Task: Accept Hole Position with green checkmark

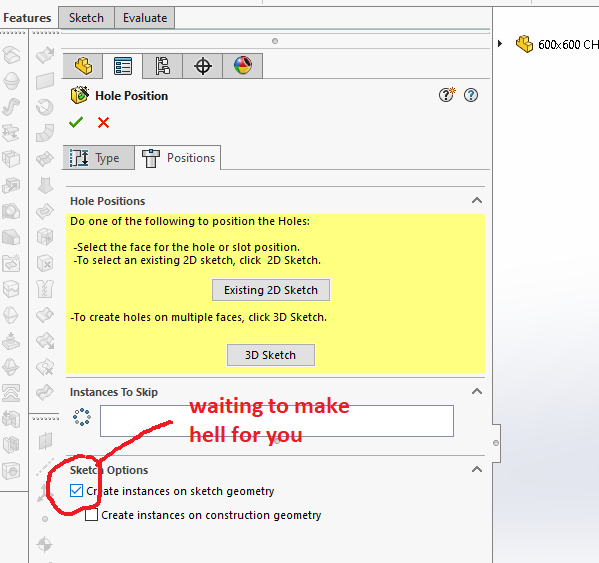Action: coord(76,123)
